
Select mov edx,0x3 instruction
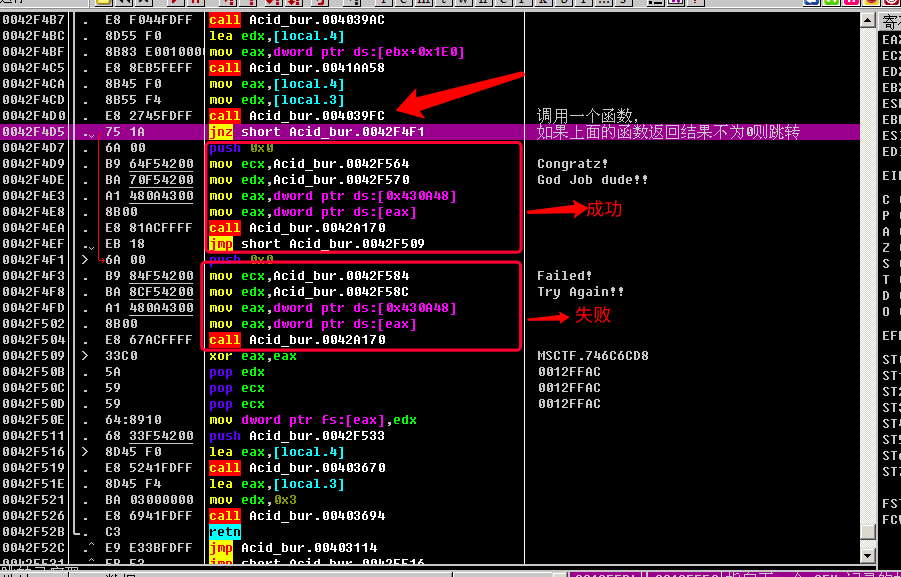[253, 501]
